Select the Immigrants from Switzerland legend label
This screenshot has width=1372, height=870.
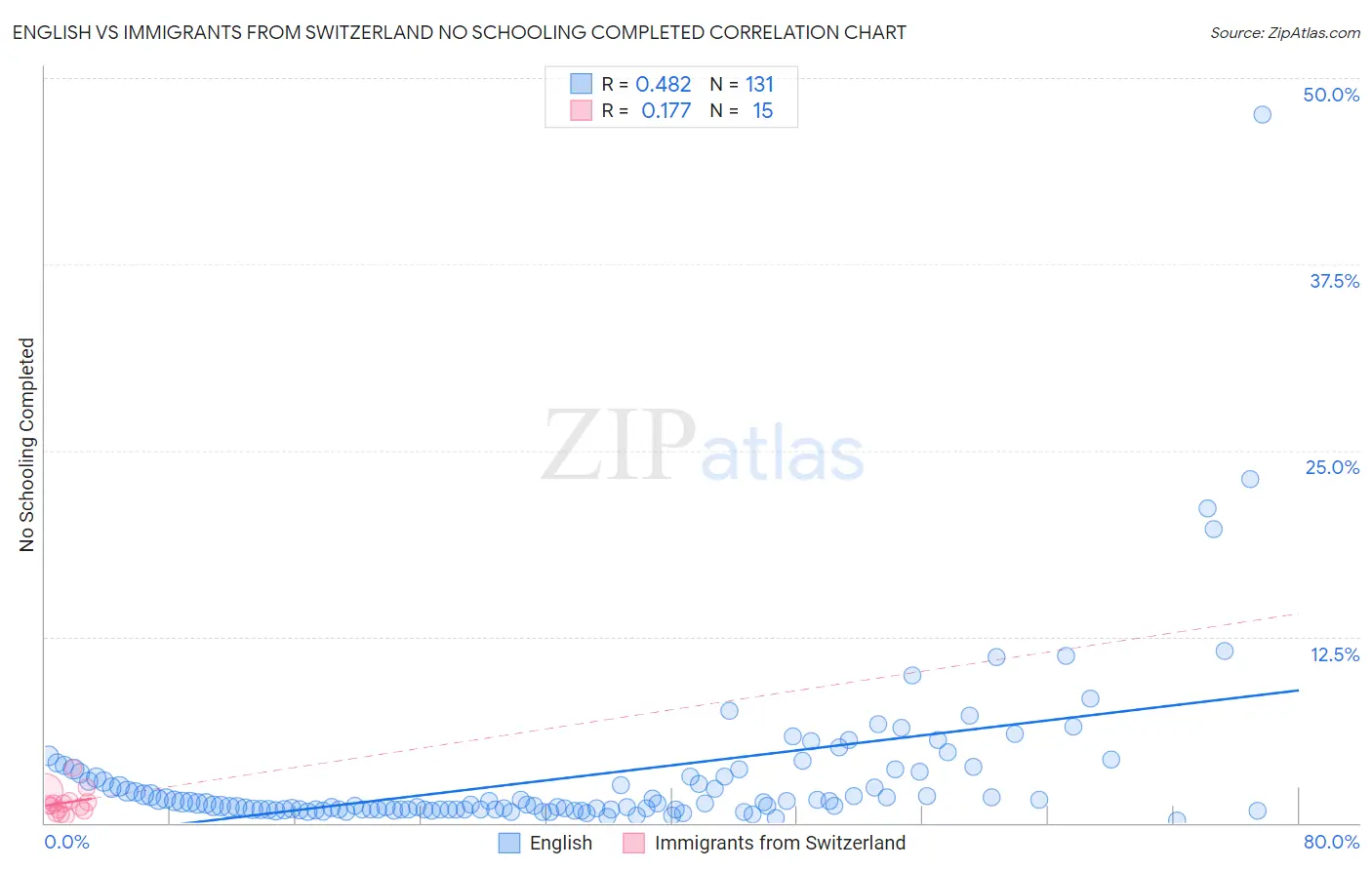(x=780, y=843)
